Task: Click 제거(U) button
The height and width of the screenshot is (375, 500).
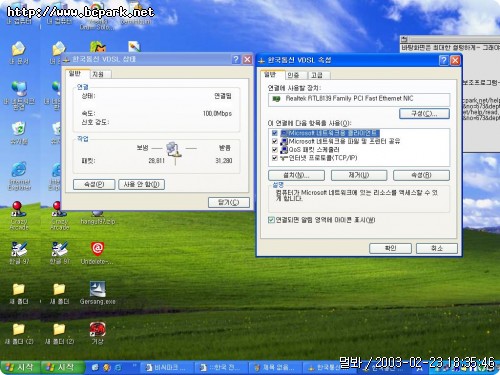Action: click(359, 175)
